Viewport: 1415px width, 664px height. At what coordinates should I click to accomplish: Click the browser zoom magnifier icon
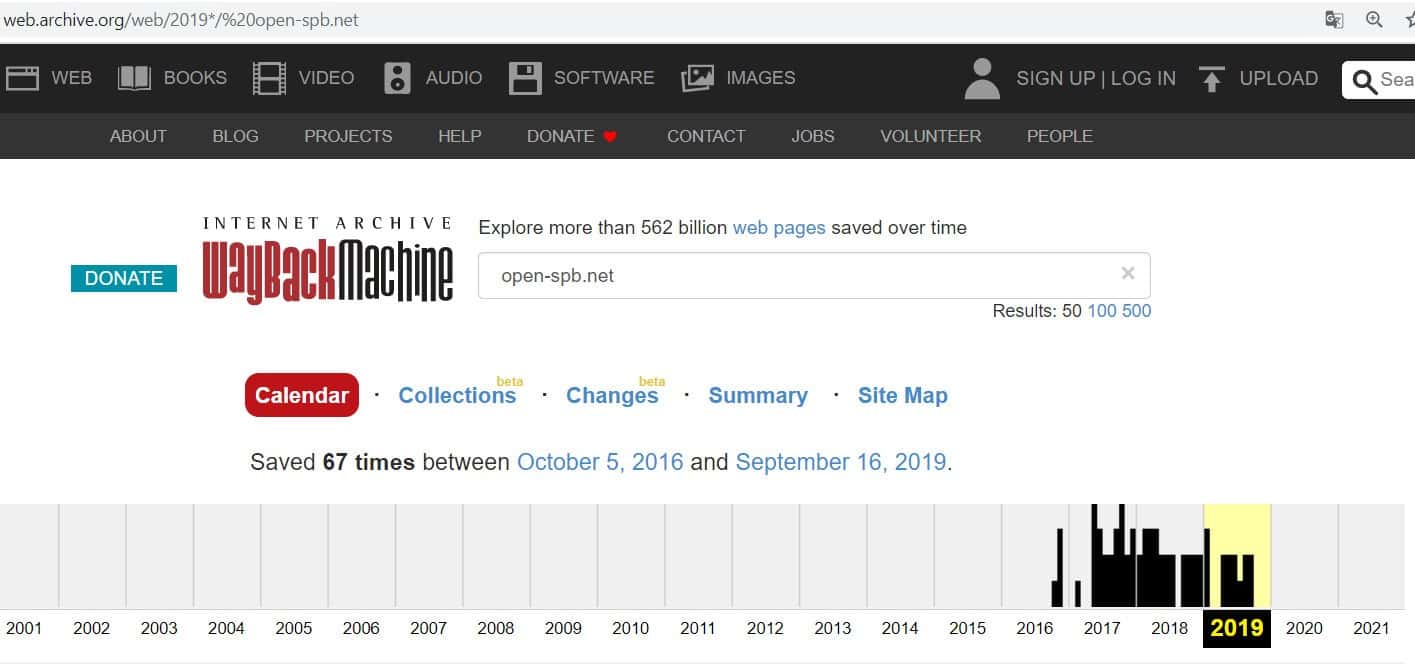pyautogui.click(x=1374, y=20)
